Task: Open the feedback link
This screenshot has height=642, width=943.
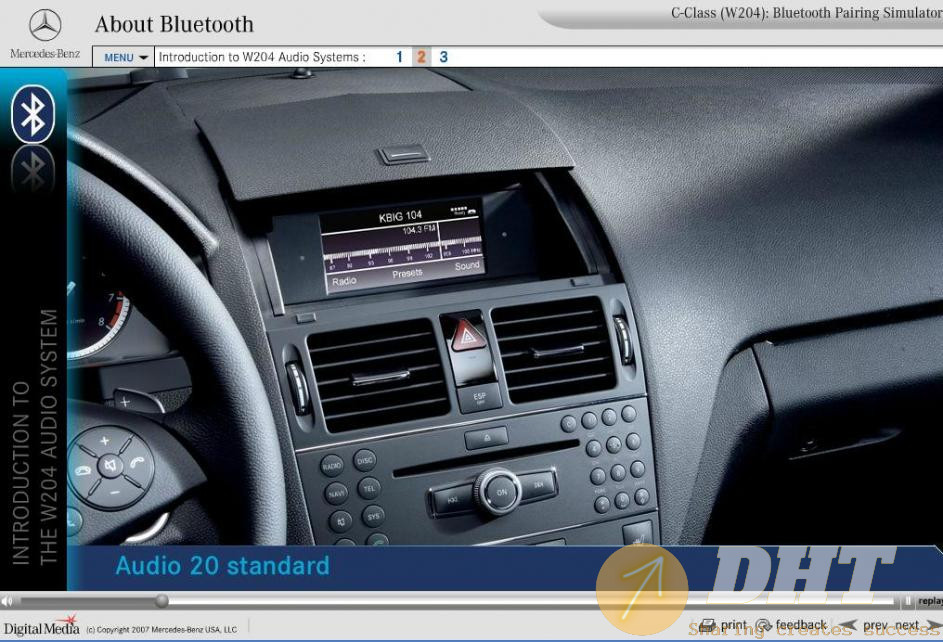Action: [801, 625]
